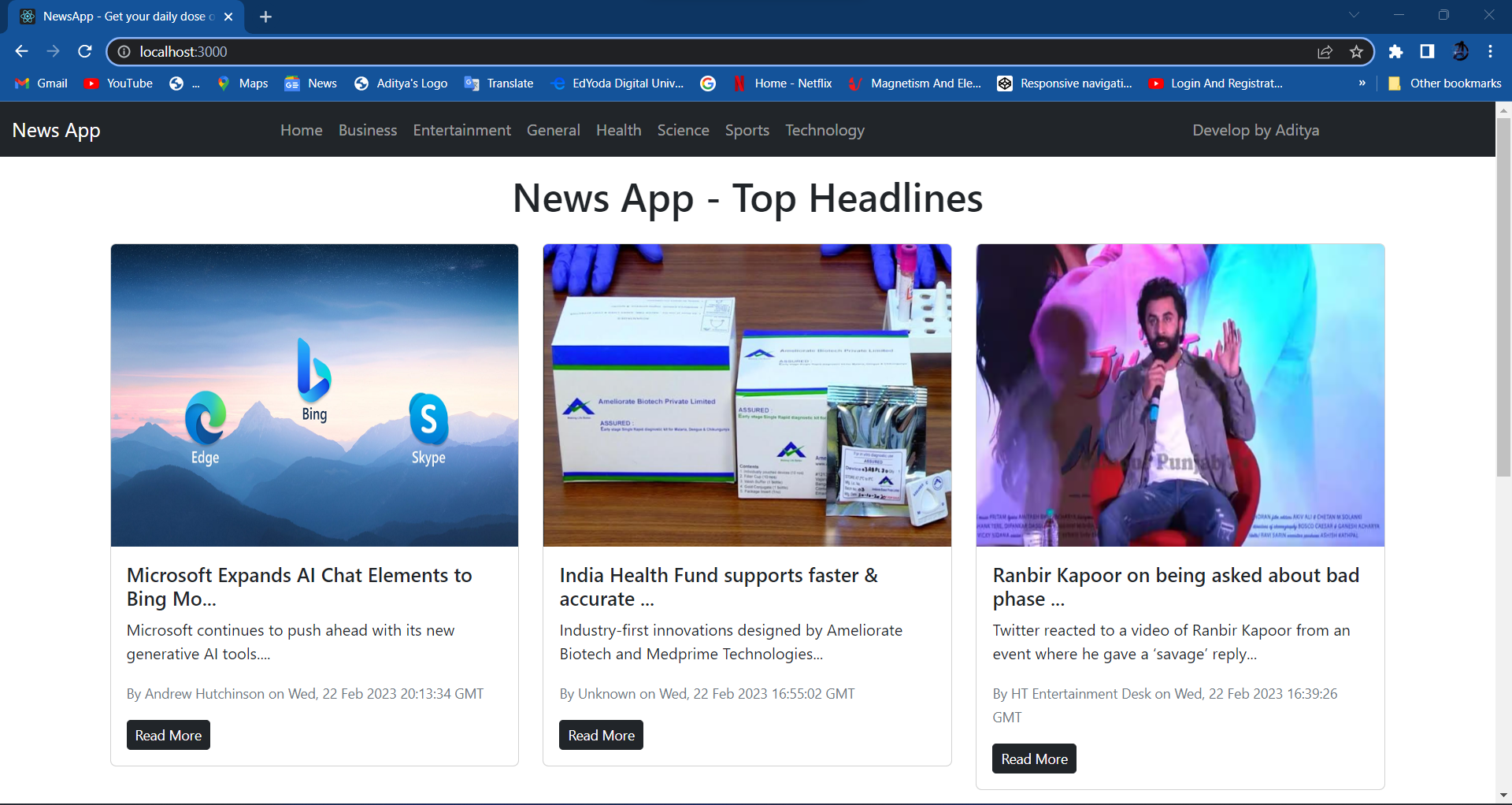This screenshot has width=1512, height=805.
Task: Read More on India Health Fund article
Action: [x=601, y=735]
